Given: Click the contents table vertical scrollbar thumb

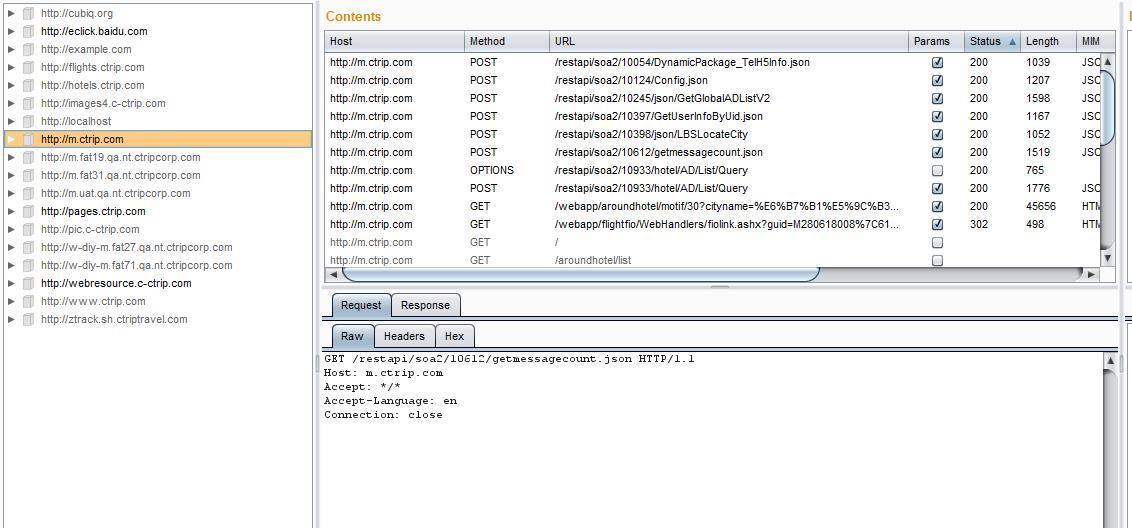Looking at the screenshot, I should tap(1108, 107).
